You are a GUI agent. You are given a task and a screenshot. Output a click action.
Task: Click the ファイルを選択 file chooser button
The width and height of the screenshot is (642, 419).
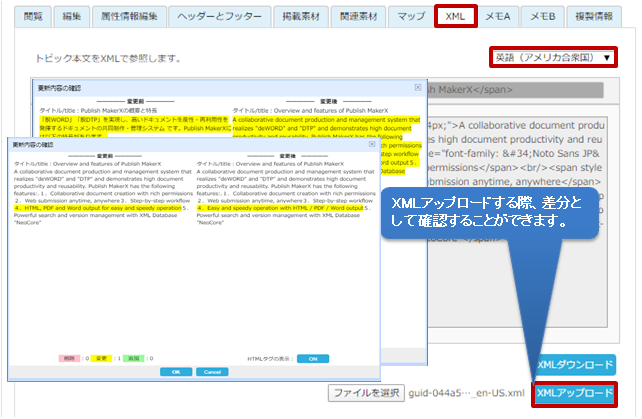coord(366,393)
